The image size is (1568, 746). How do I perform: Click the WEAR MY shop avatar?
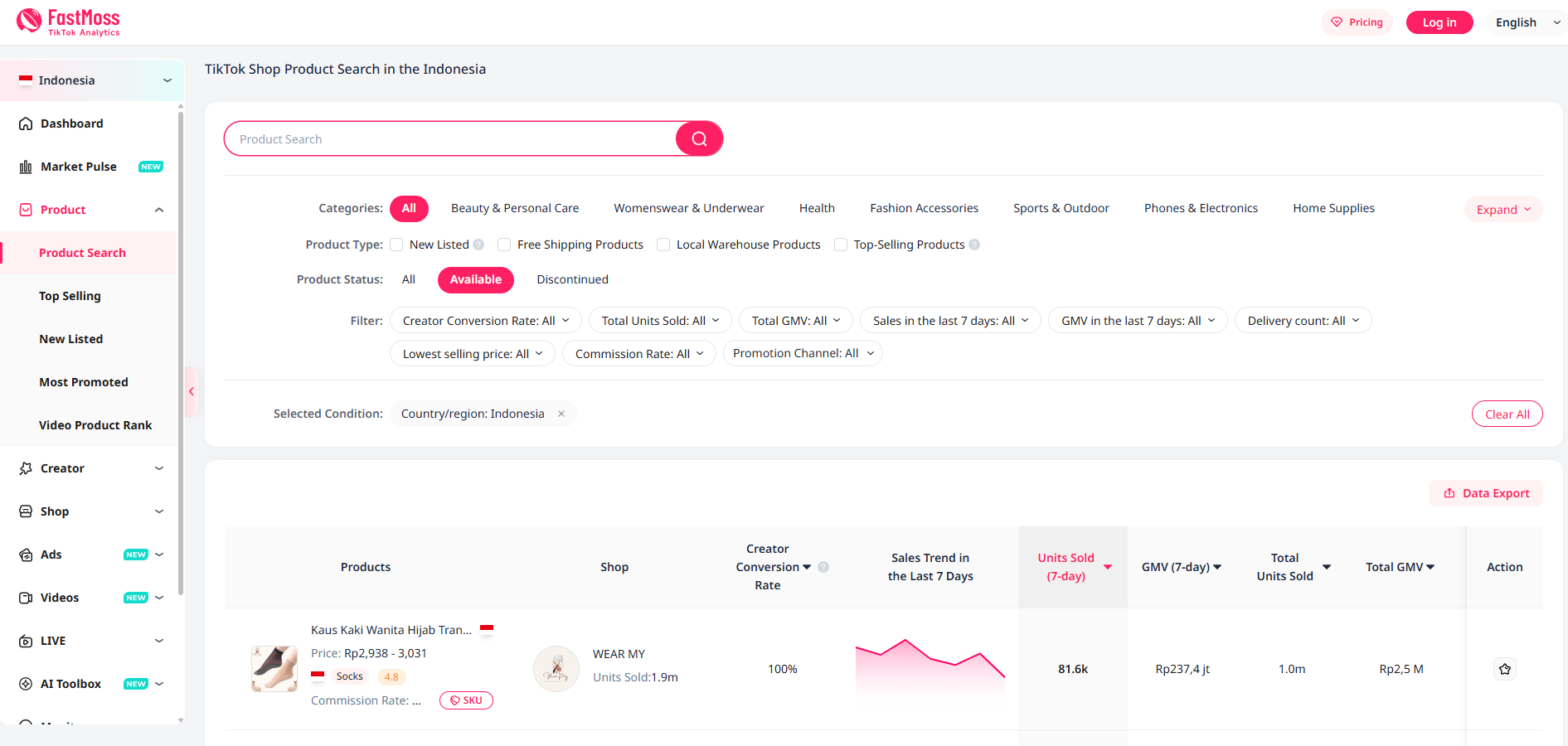[556, 669]
